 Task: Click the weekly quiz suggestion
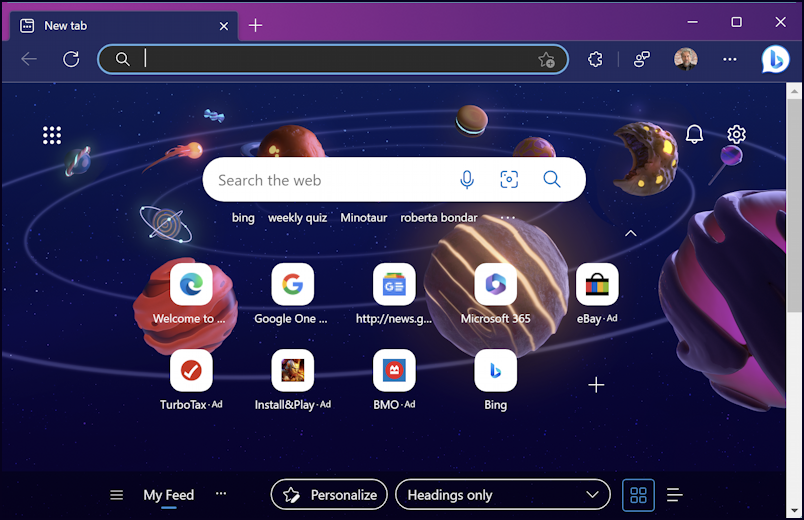point(297,218)
